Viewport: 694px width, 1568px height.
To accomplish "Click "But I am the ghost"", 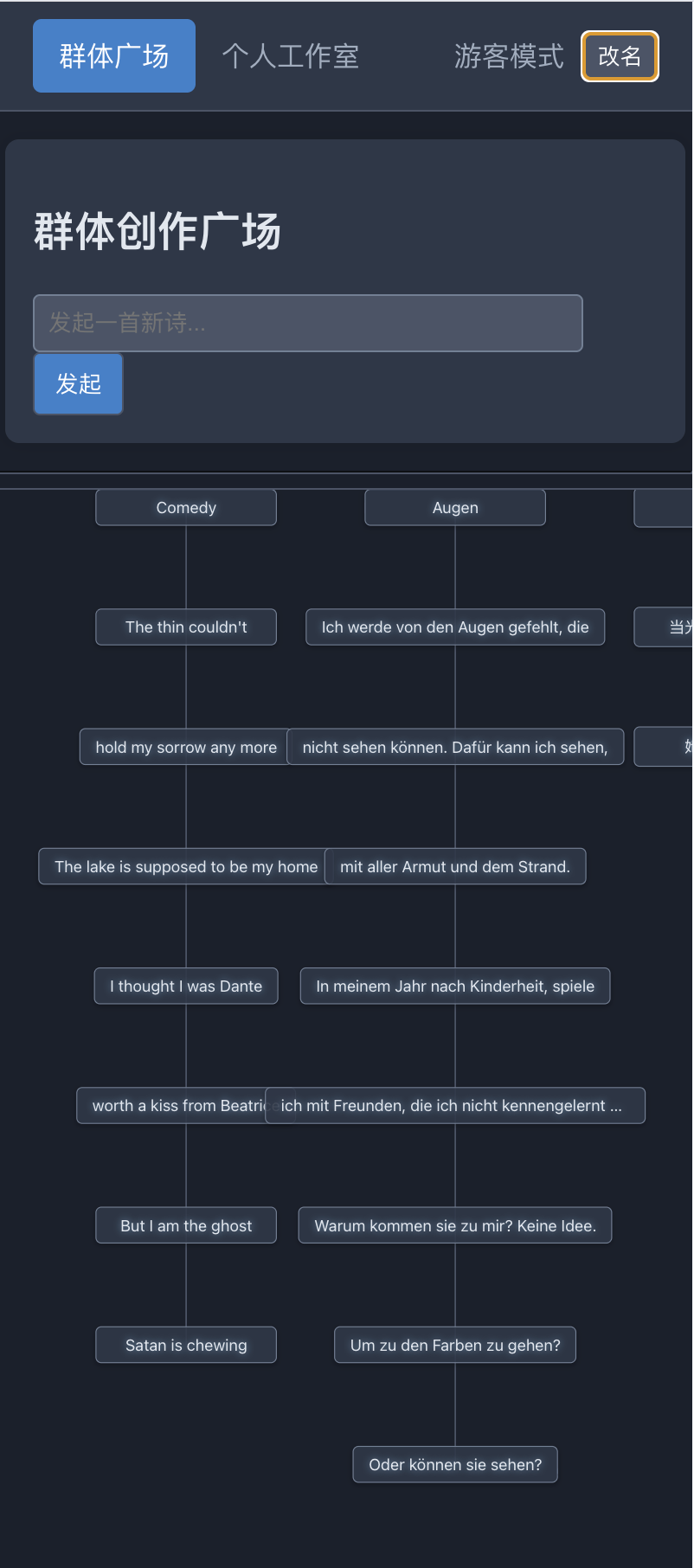I will point(185,1225).
